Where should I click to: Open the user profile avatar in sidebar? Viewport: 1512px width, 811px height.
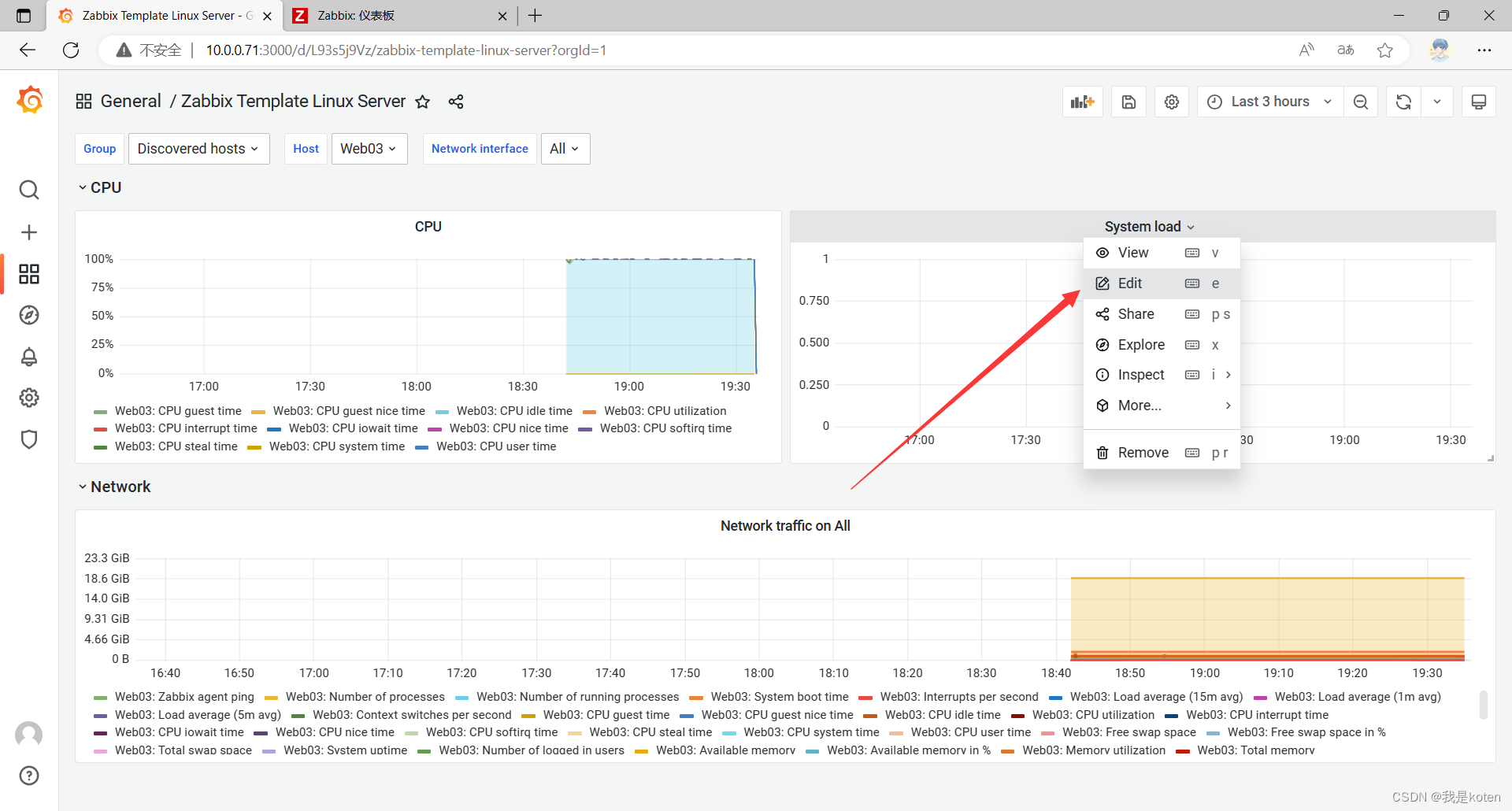[x=29, y=734]
